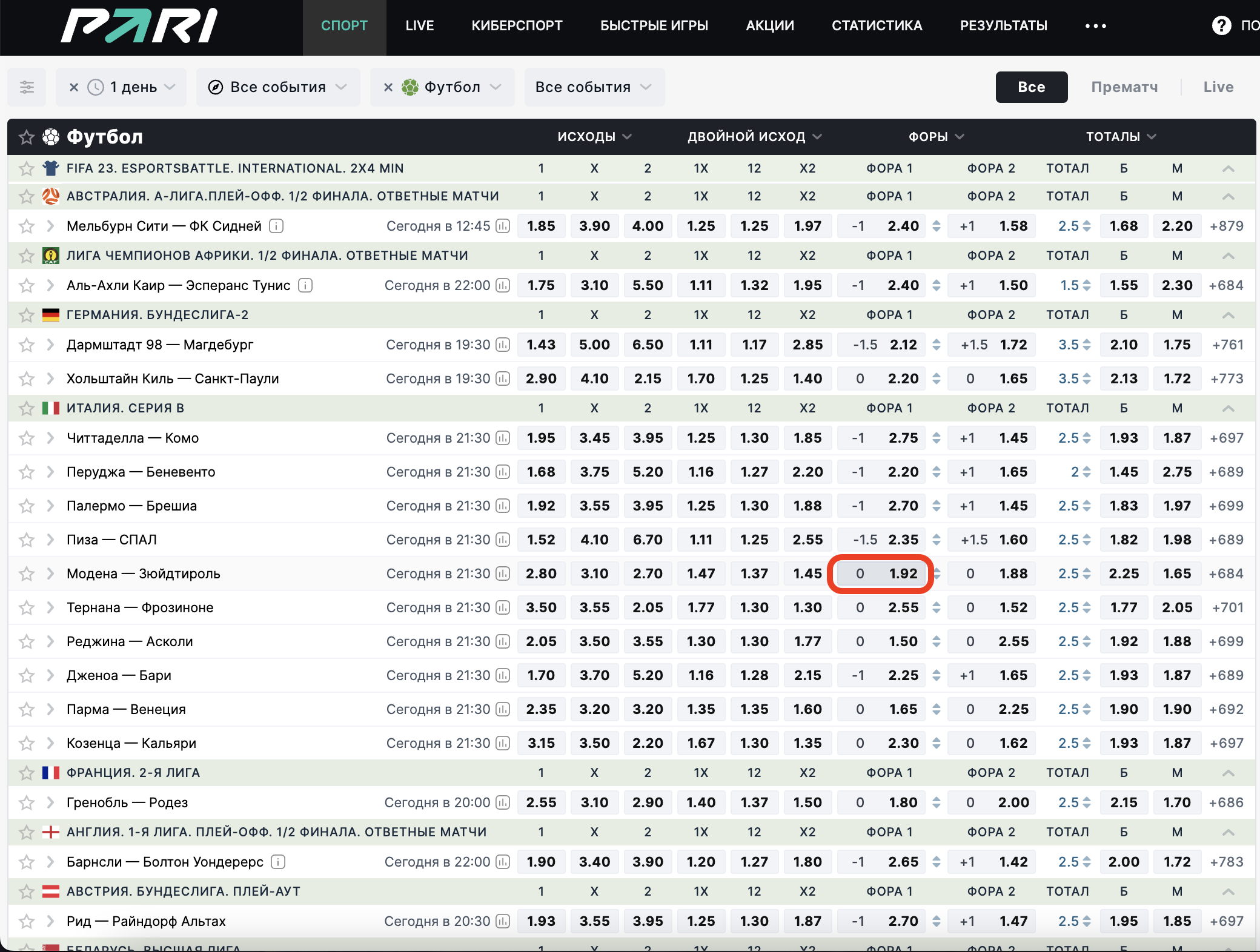The width and height of the screenshot is (1260, 952).
Task: Open +879 more markets for Мельбурн Сити
Action: click(1227, 226)
